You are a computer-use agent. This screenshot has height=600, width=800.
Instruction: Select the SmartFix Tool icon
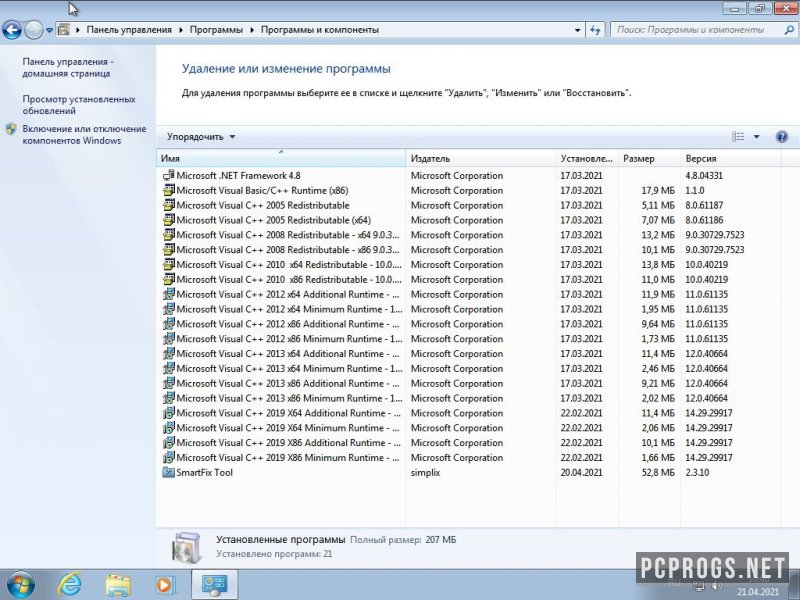point(168,472)
